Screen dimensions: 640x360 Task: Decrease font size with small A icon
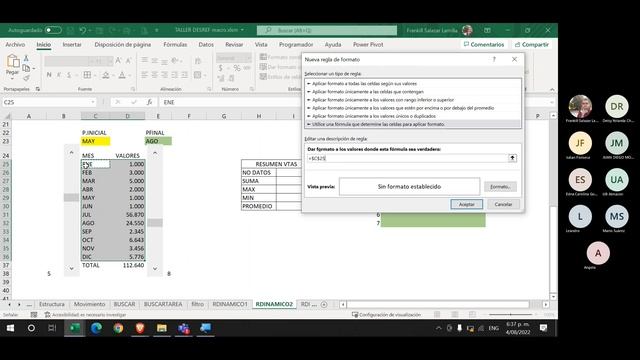(128, 61)
